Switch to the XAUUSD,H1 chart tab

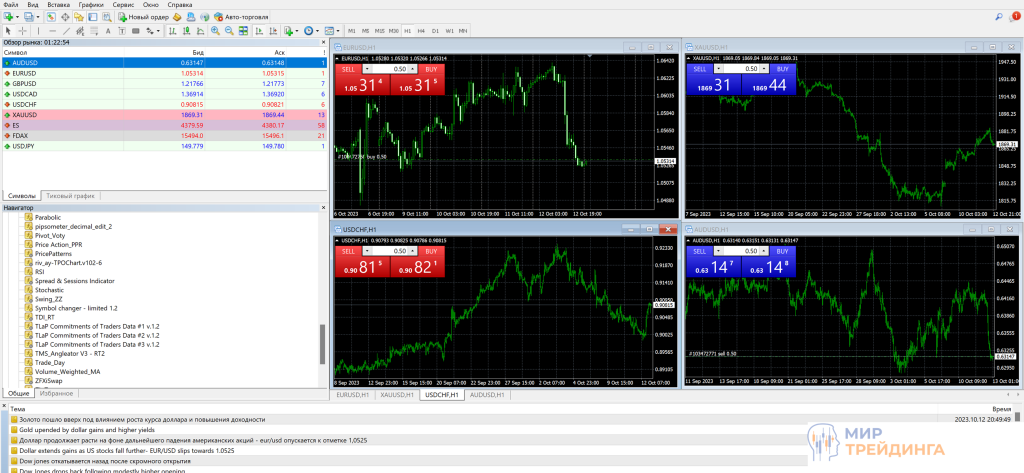click(397, 395)
